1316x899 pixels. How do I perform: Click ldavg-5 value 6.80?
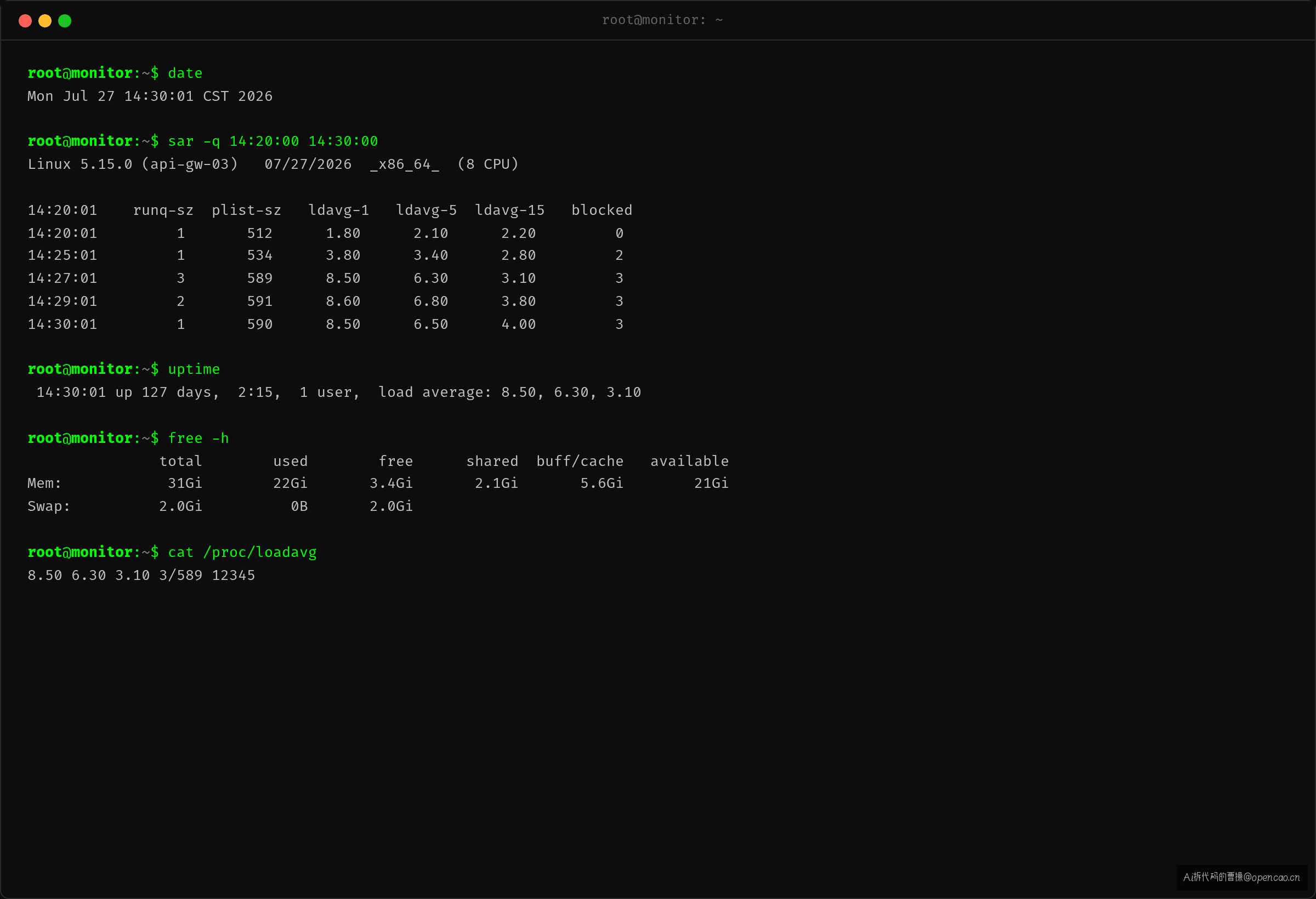[x=431, y=301]
